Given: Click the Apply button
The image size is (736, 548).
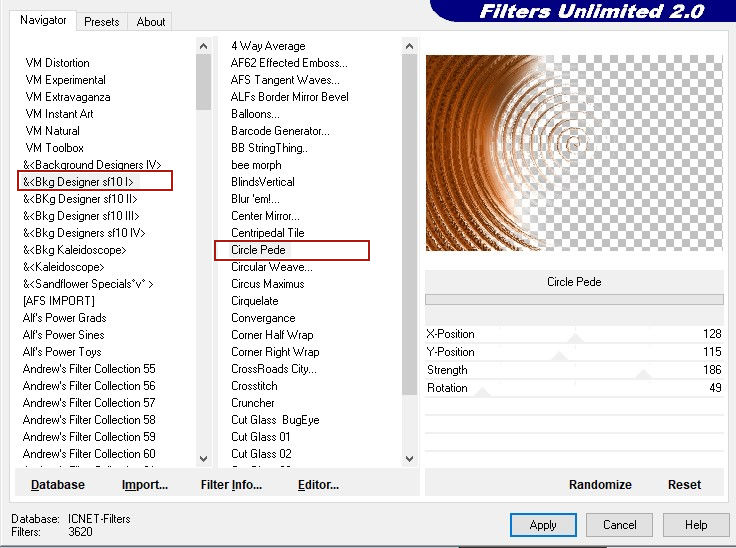Looking at the screenshot, I should [x=543, y=525].
